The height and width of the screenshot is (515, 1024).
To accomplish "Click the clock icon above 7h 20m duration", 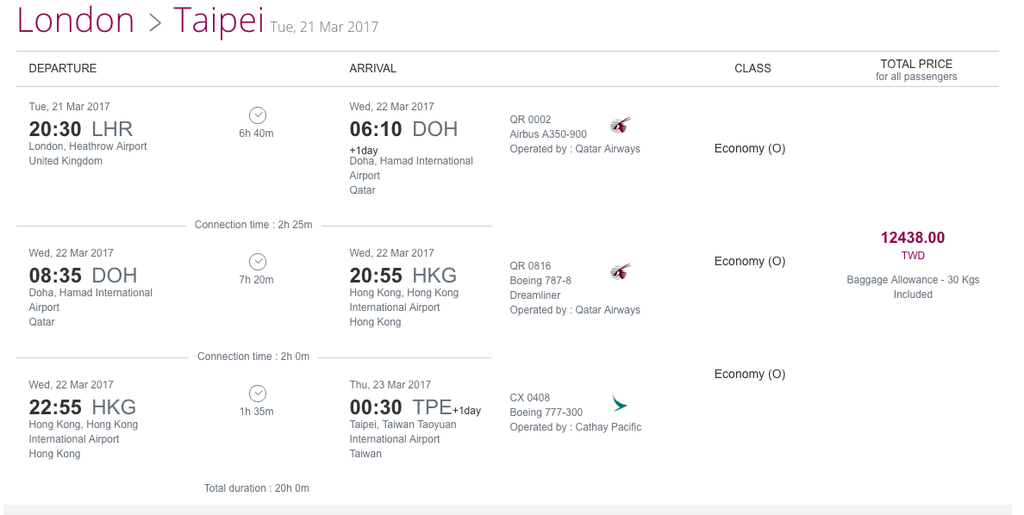I will (x=258, y=262).
